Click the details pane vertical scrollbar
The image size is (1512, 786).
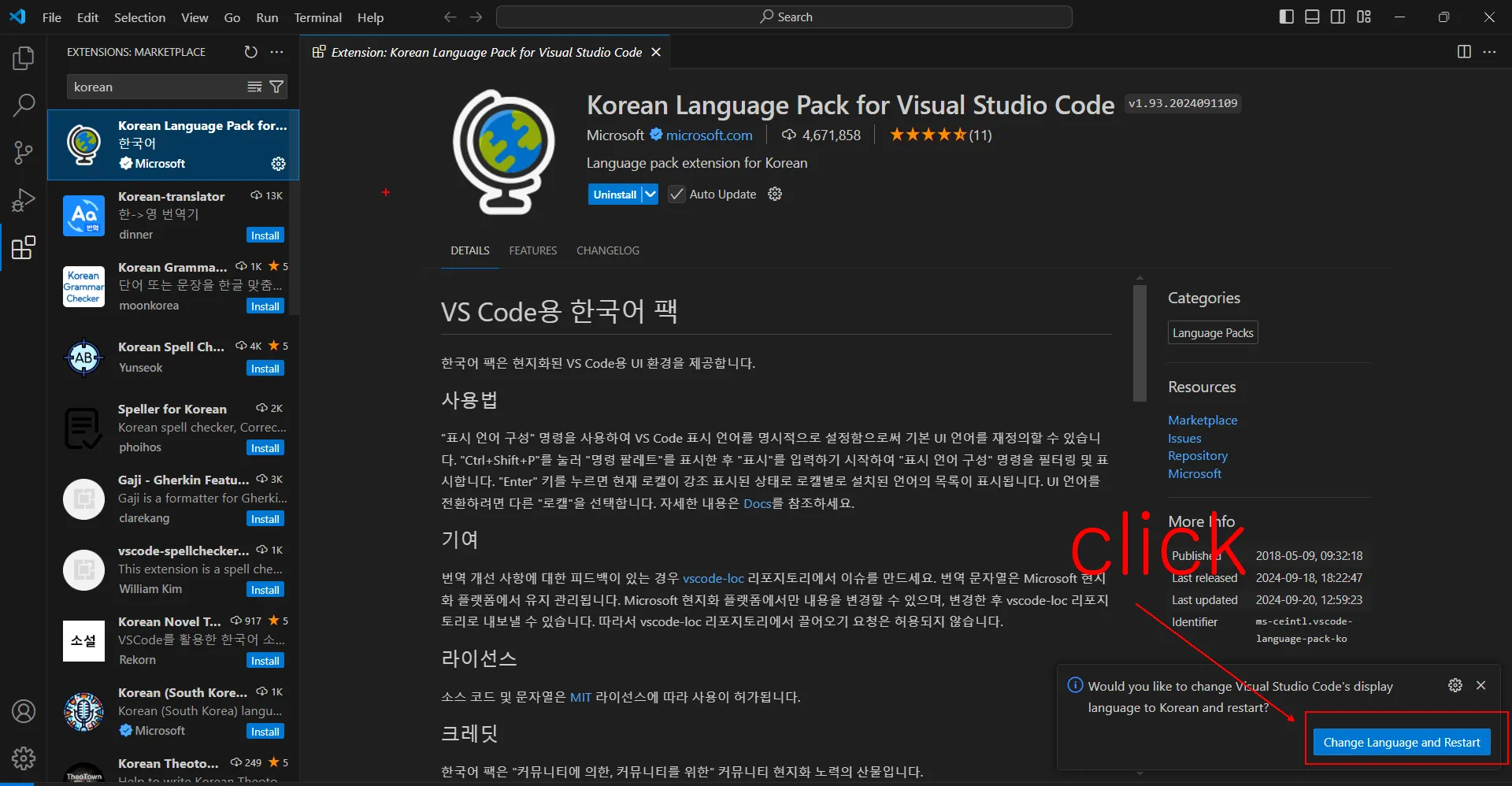pos(1140,343)
